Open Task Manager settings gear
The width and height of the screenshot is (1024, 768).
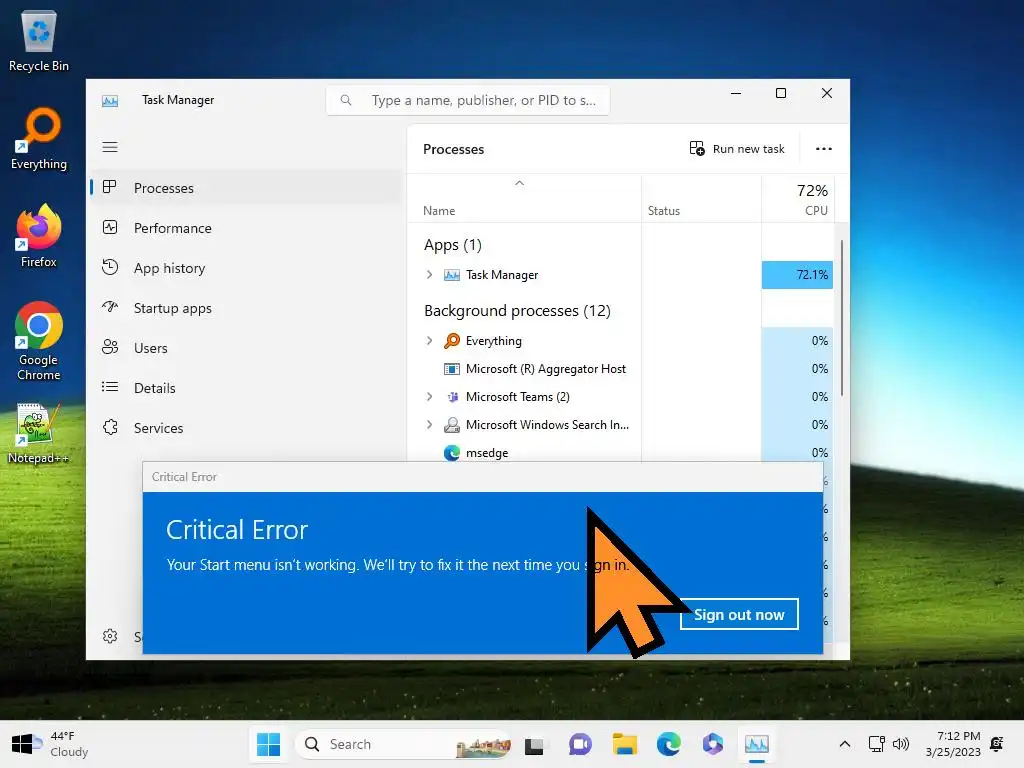coord(110,636)
